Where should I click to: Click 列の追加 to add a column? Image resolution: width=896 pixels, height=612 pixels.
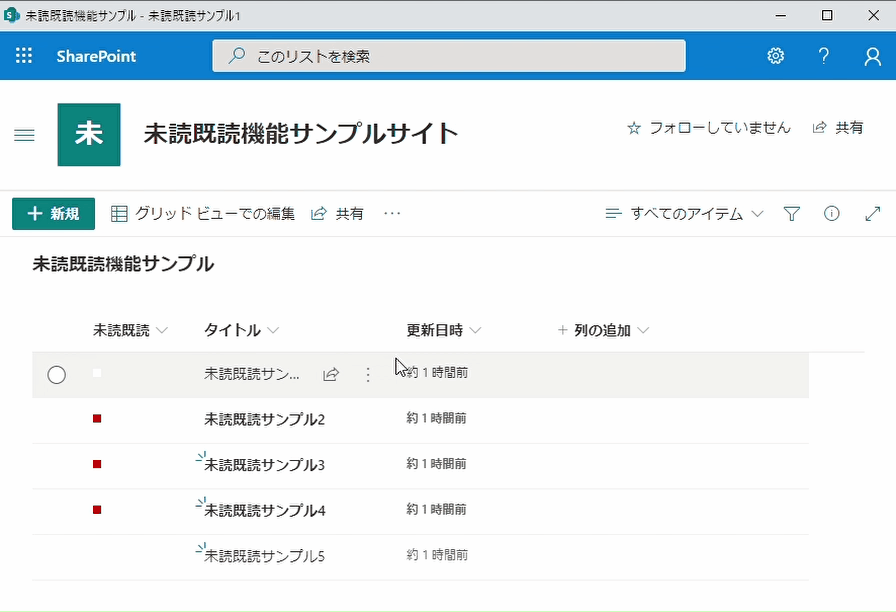[x=603, y=330]
